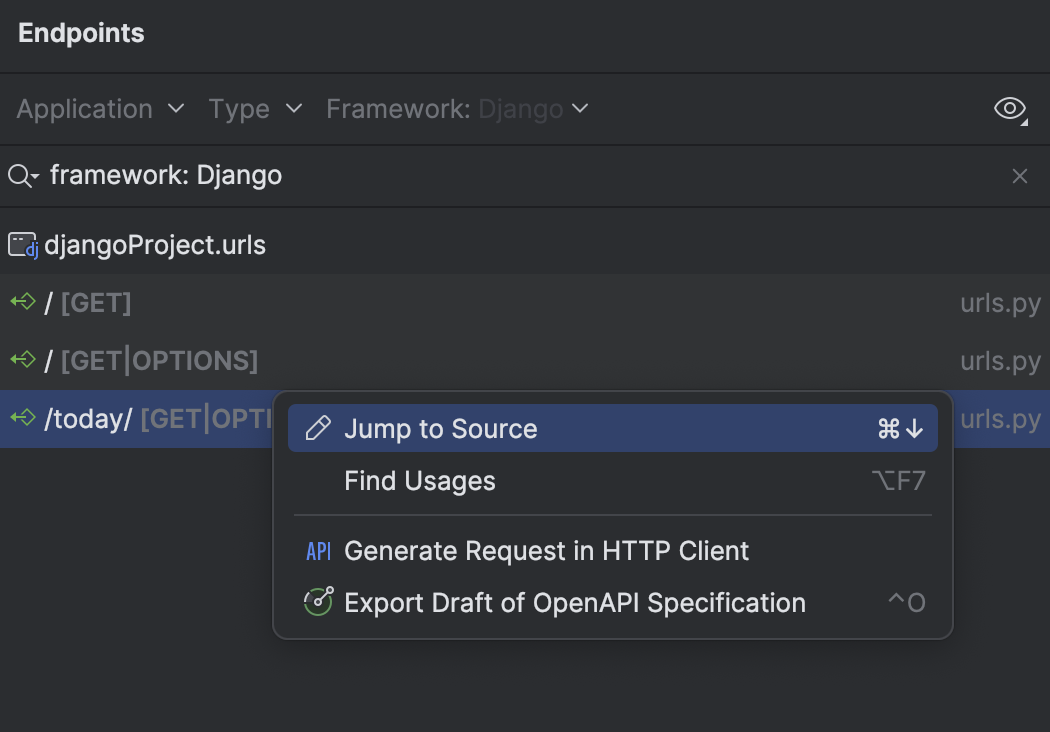The height and width of the screenshot is (732, 1050).
Task: Open the Type filter dropdown
Action: (x=255, y=109)
